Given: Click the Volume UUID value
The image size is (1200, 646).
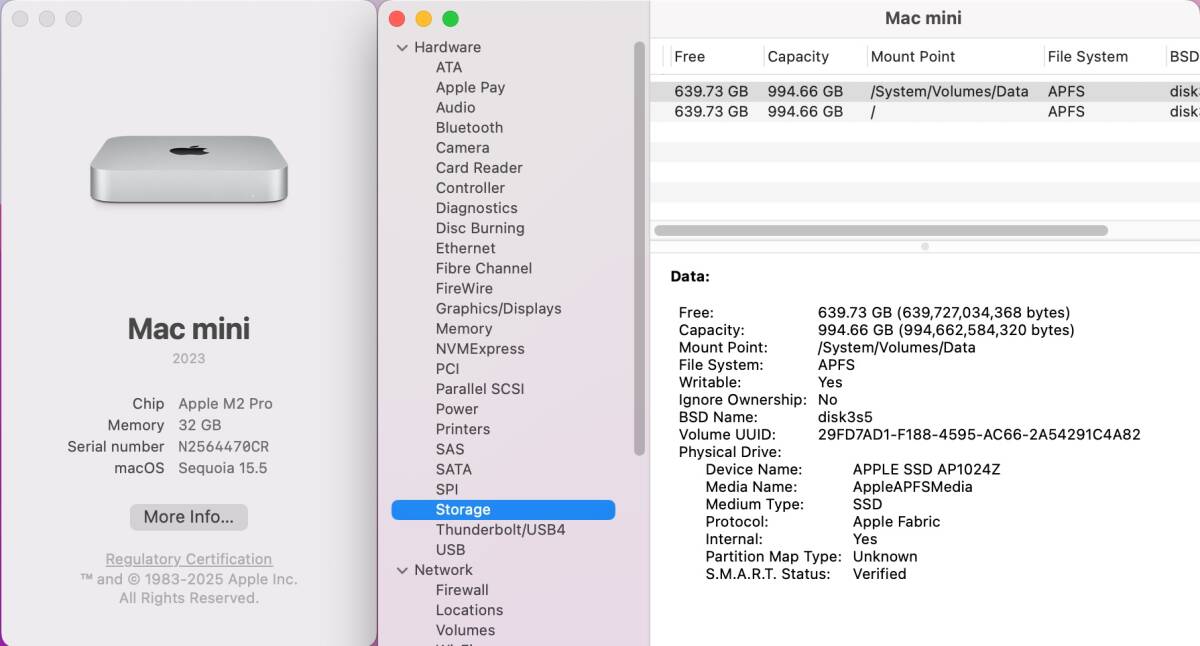Looking at the screenshot, I should [x=979, y=435].
